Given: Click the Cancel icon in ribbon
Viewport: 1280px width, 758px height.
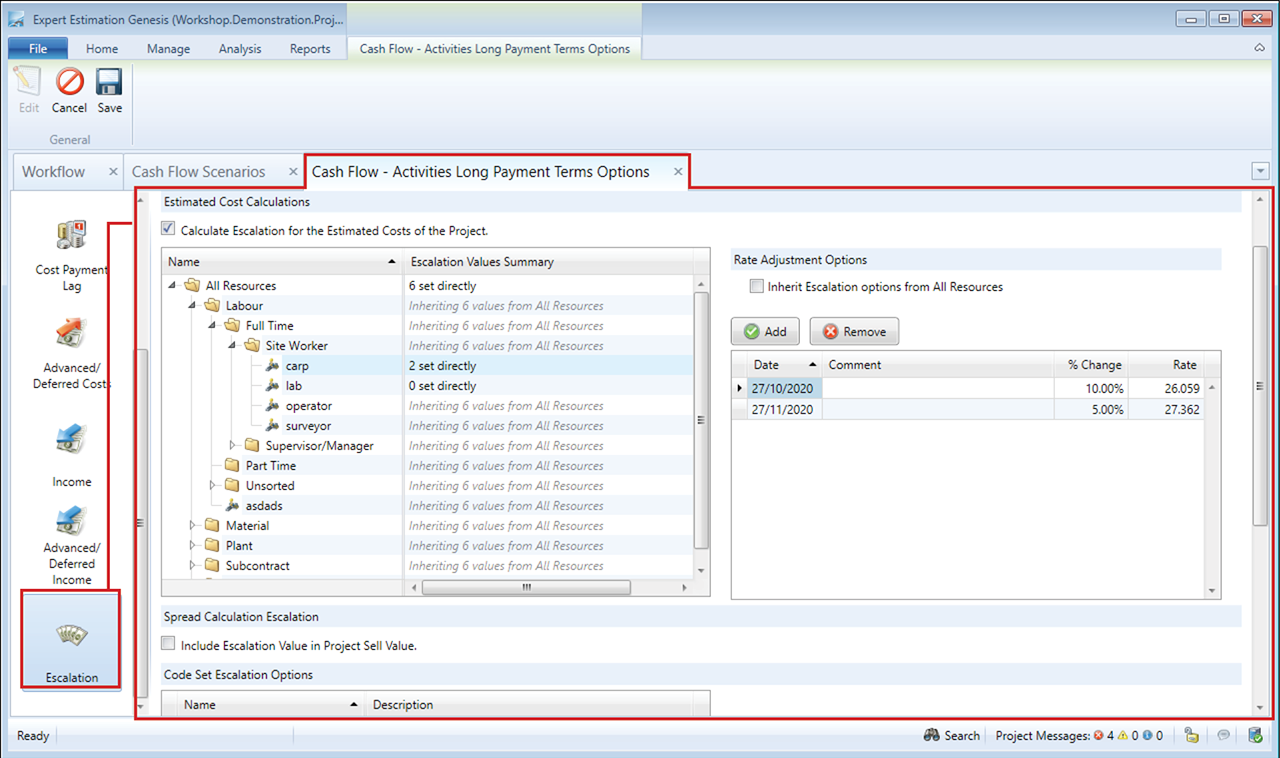Looking at the screenshot, I should coord(69,84).
